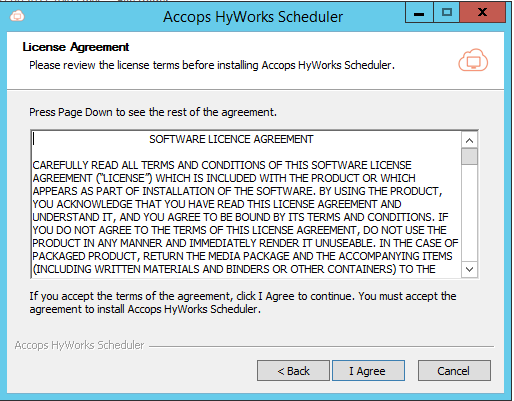Click the license agreement scrollbar thumb

pyautogui.click(x=469, y=156)
